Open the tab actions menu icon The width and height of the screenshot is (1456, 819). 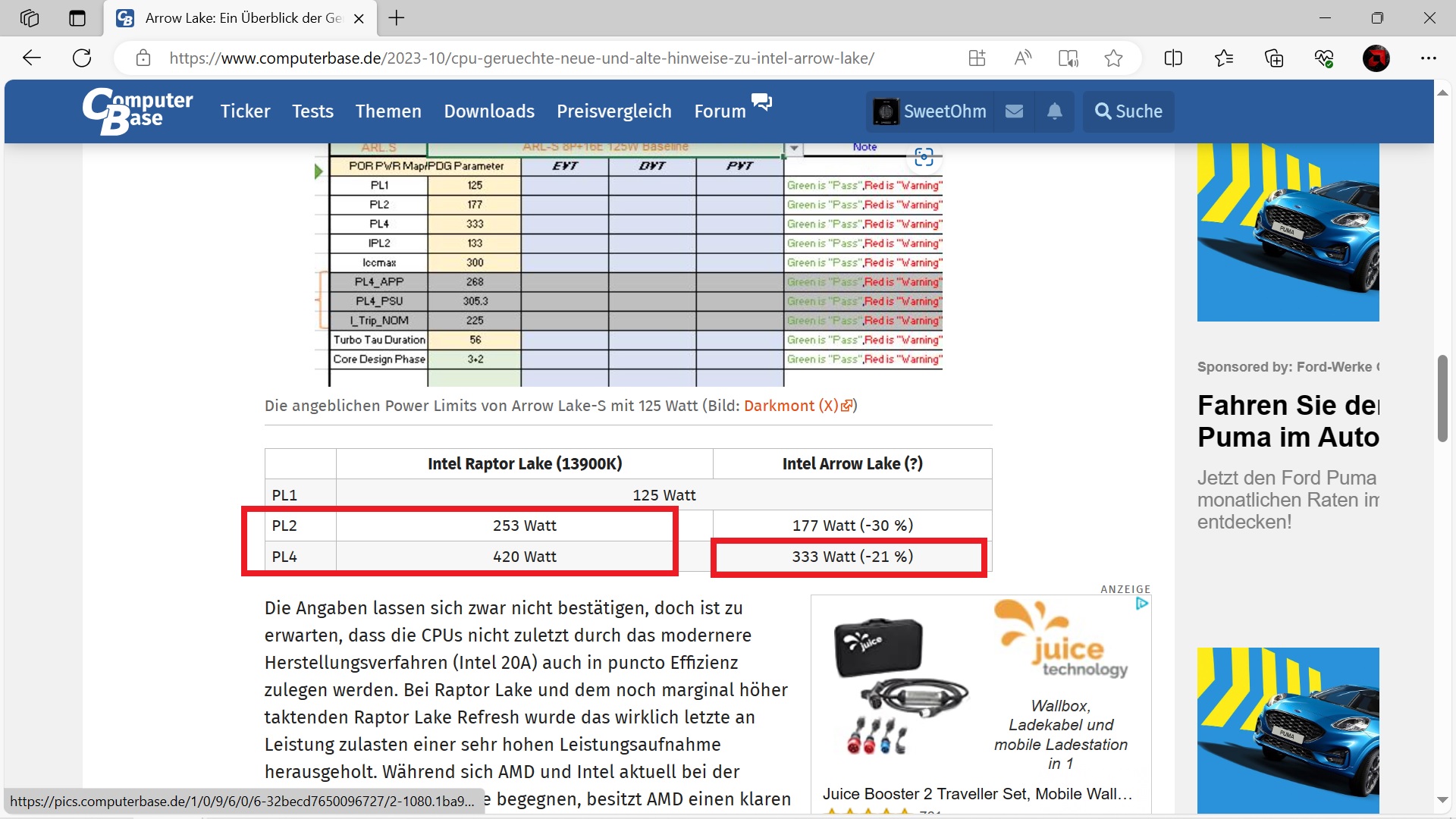pyautogui.click(x=77, y=18)
